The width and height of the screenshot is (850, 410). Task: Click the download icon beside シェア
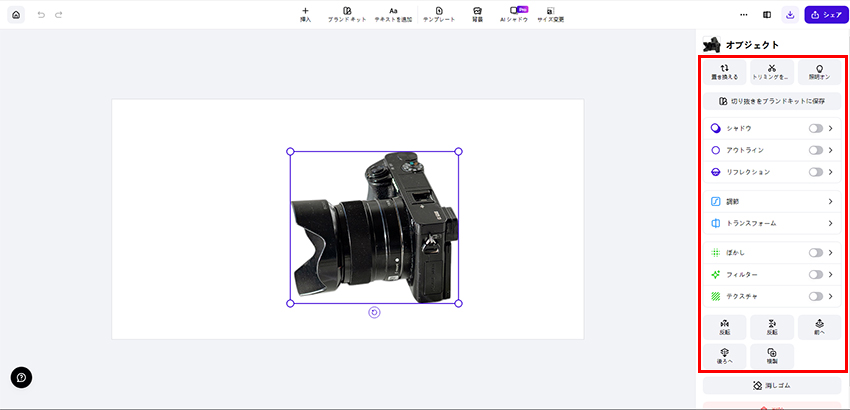point(790,15)
